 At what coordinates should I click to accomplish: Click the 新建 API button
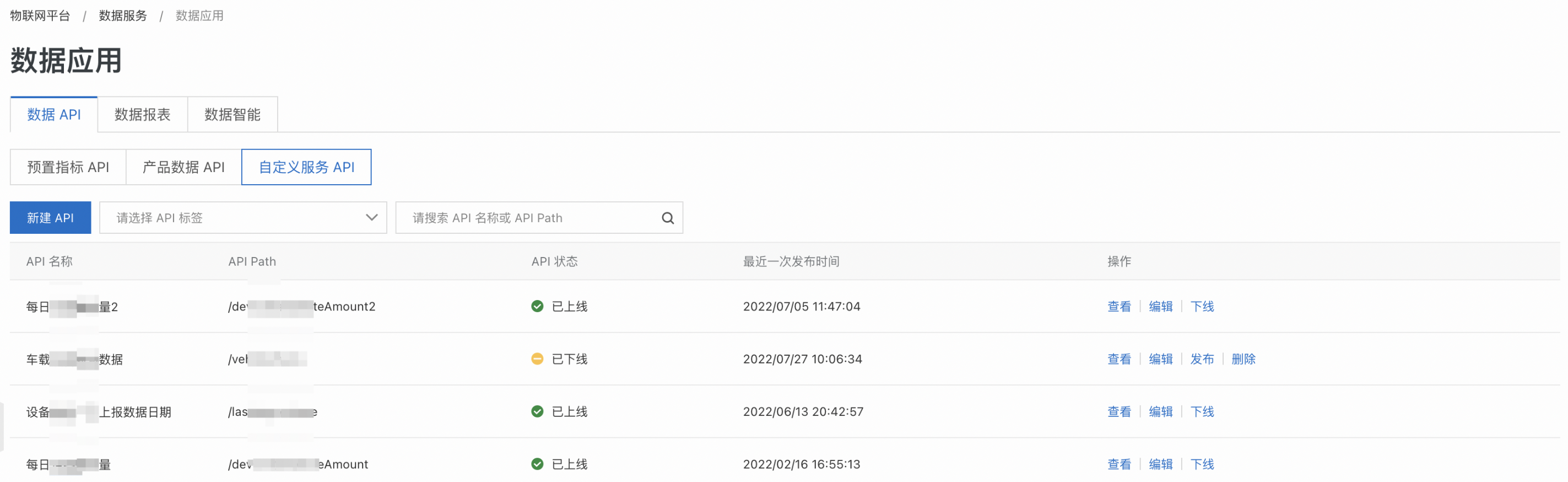[x=51, y=218]
